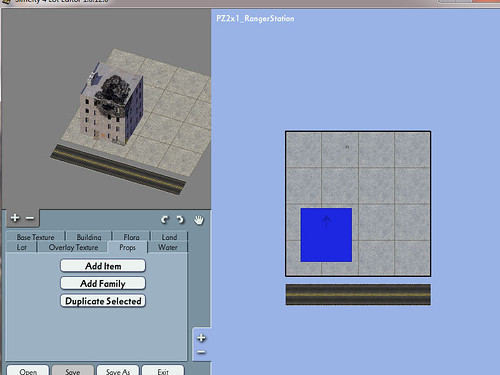This screenshot has width=500, height=375.
Task: Select the hand pan tool
Action: pos(199,220)
